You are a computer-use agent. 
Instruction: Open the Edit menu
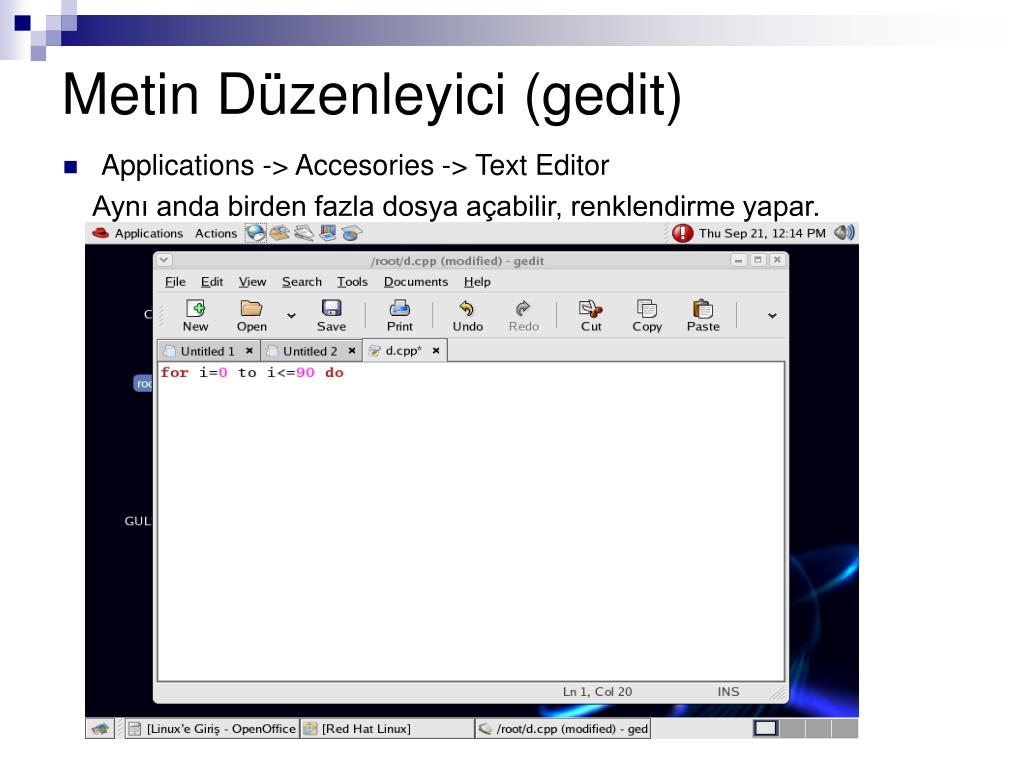click(212, 281)
